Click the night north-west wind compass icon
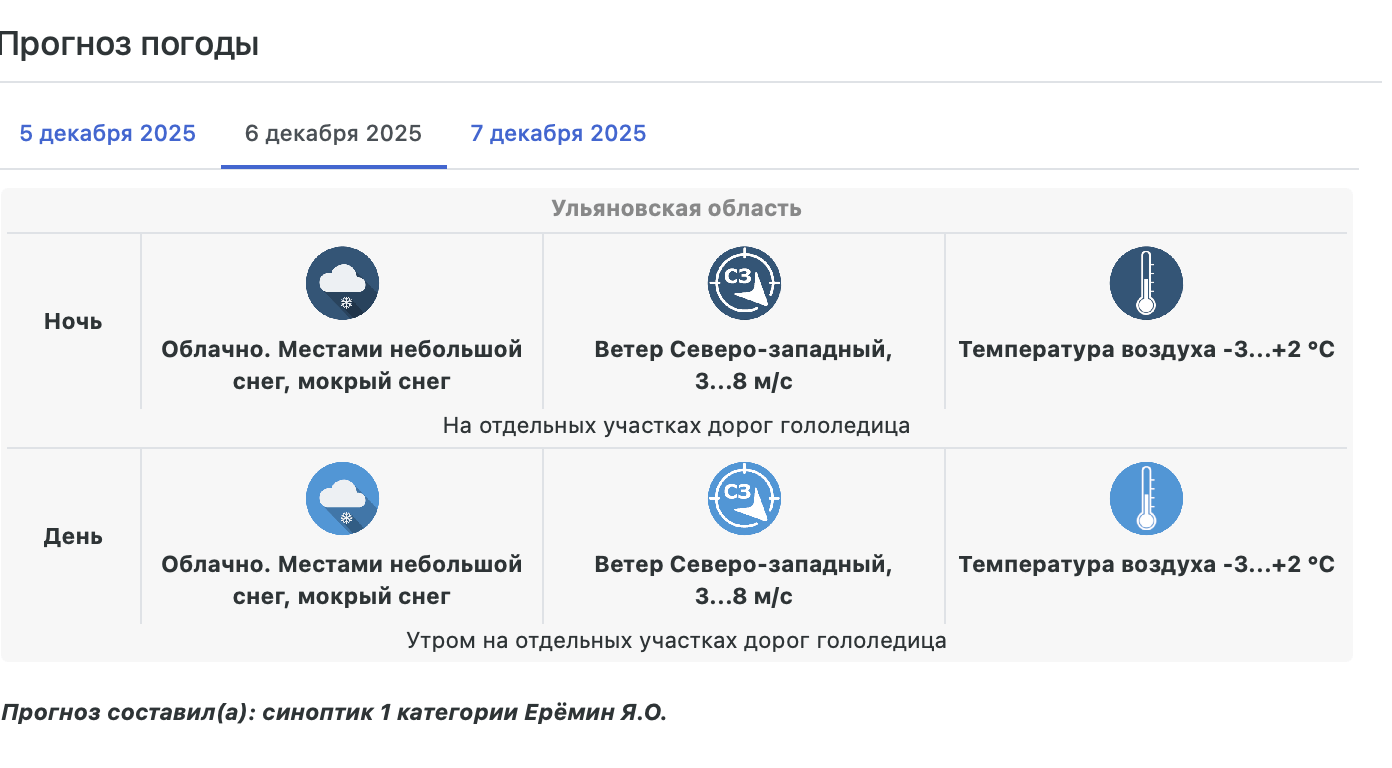 pos(744,283)
